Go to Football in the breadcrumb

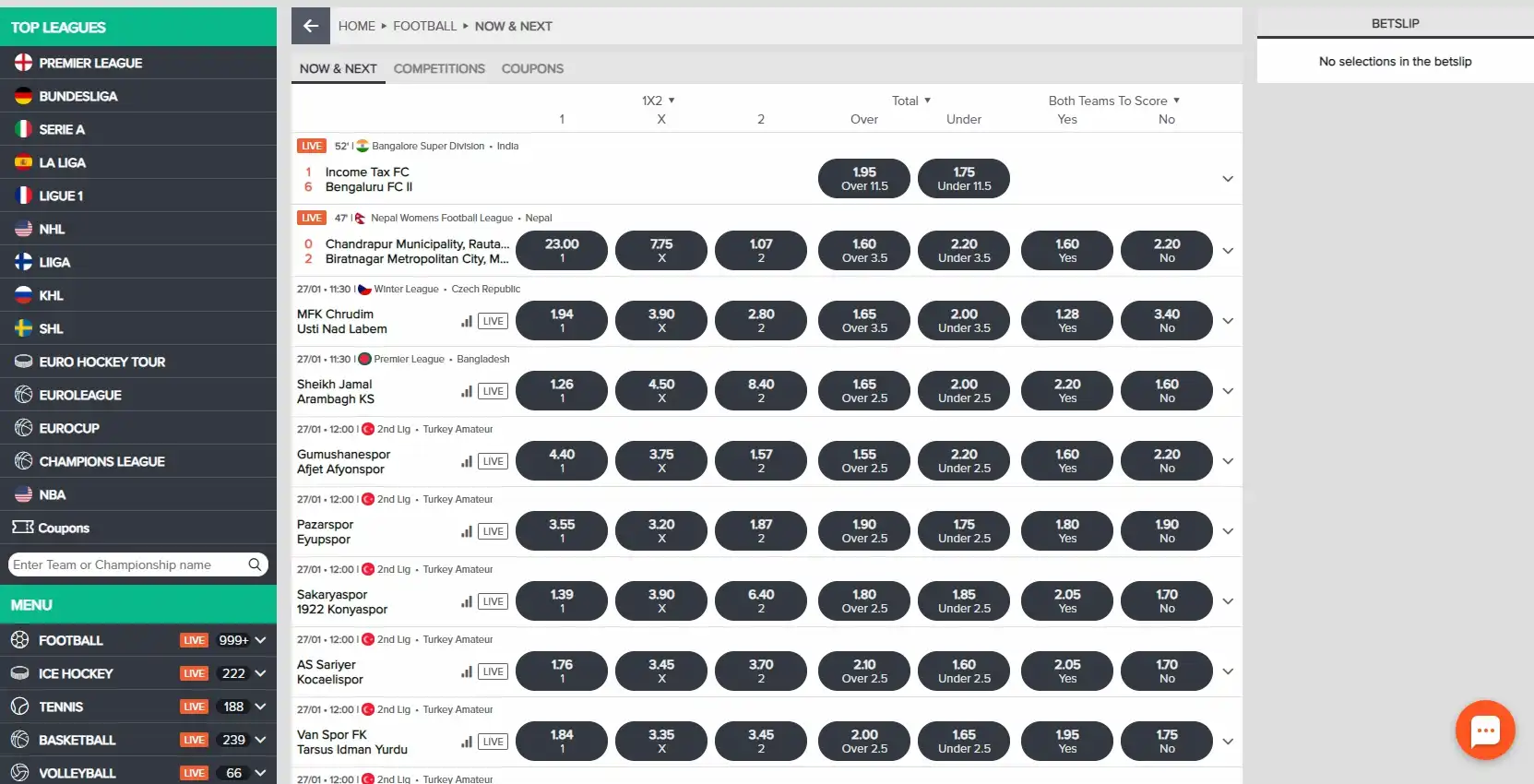click(x=424, y=26)
